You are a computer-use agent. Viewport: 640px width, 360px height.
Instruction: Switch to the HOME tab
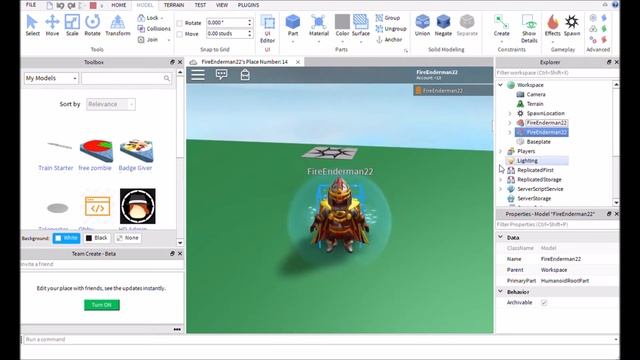tap(119, 5)
